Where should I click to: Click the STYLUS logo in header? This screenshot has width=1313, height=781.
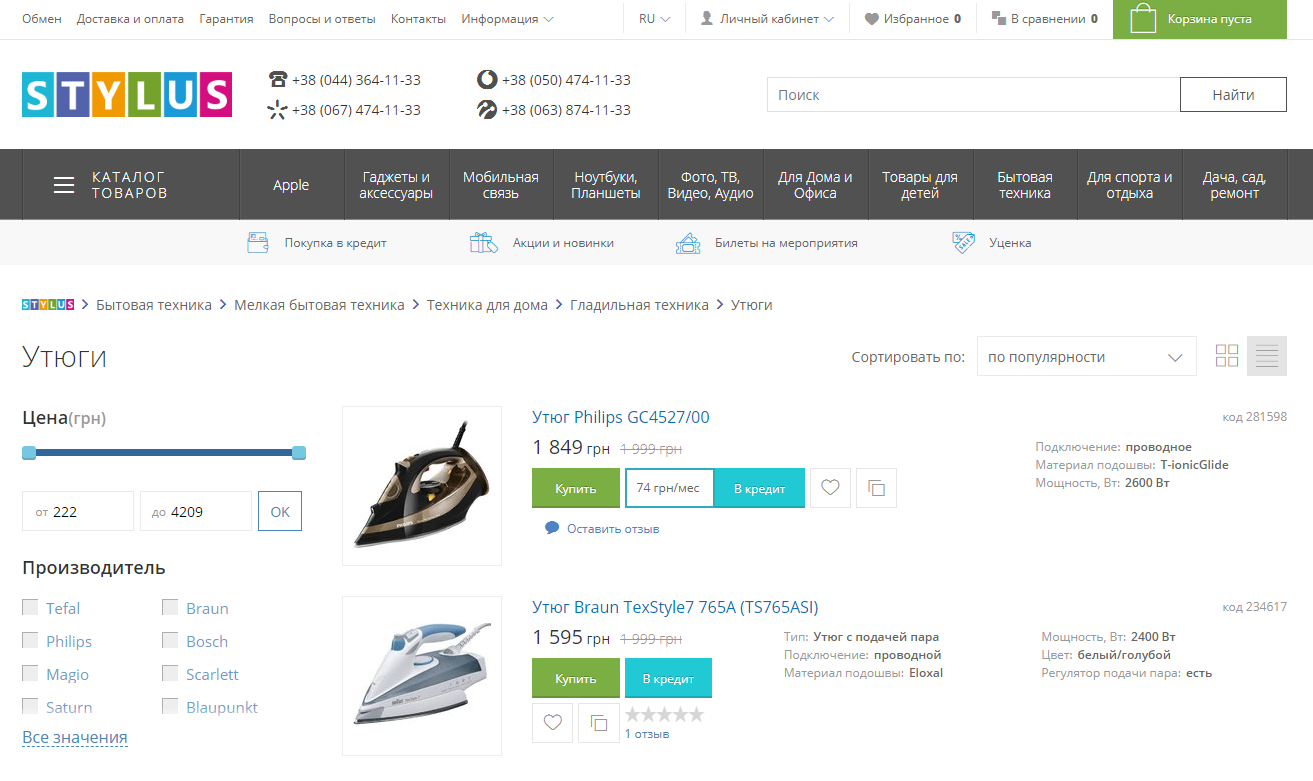127,95
